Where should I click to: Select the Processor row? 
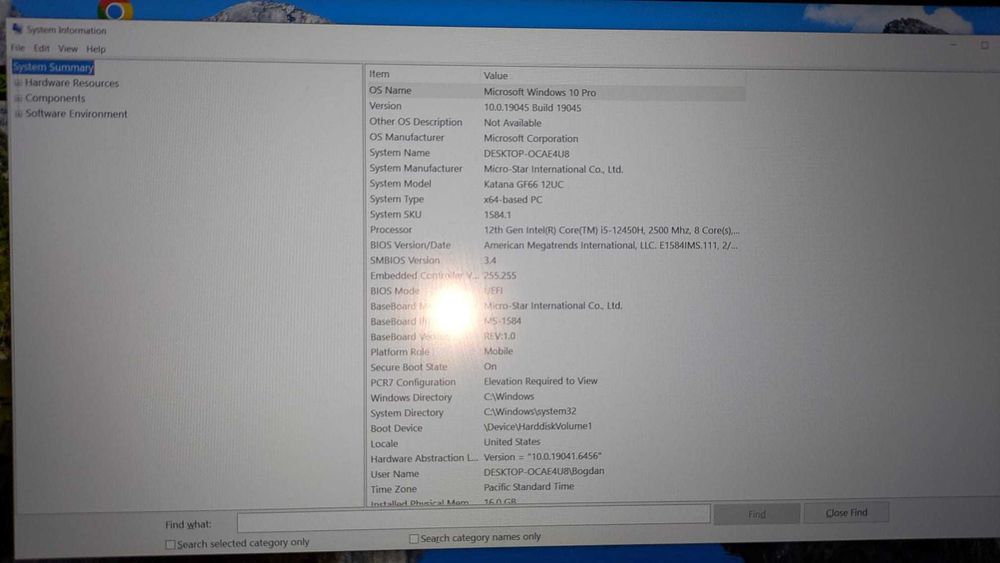point(555,230)
